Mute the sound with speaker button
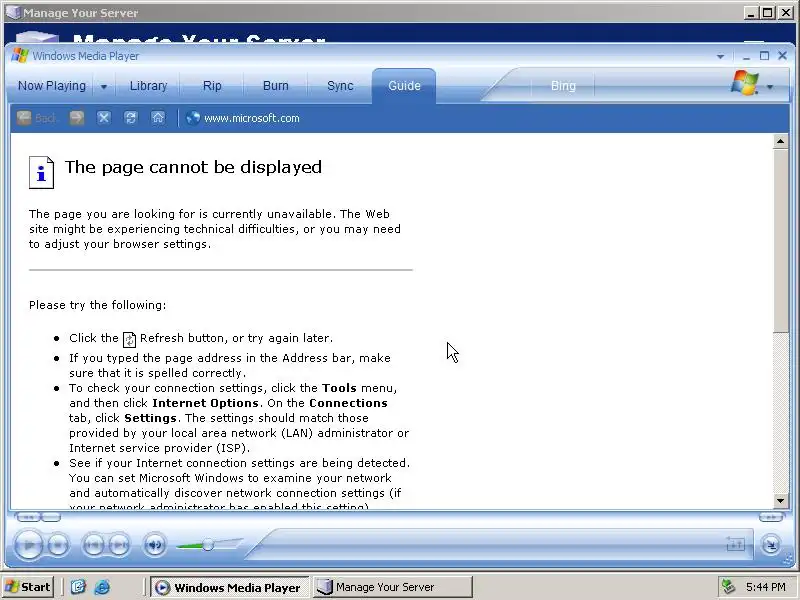Screen dimensions: 800x600 click(154, 545)
